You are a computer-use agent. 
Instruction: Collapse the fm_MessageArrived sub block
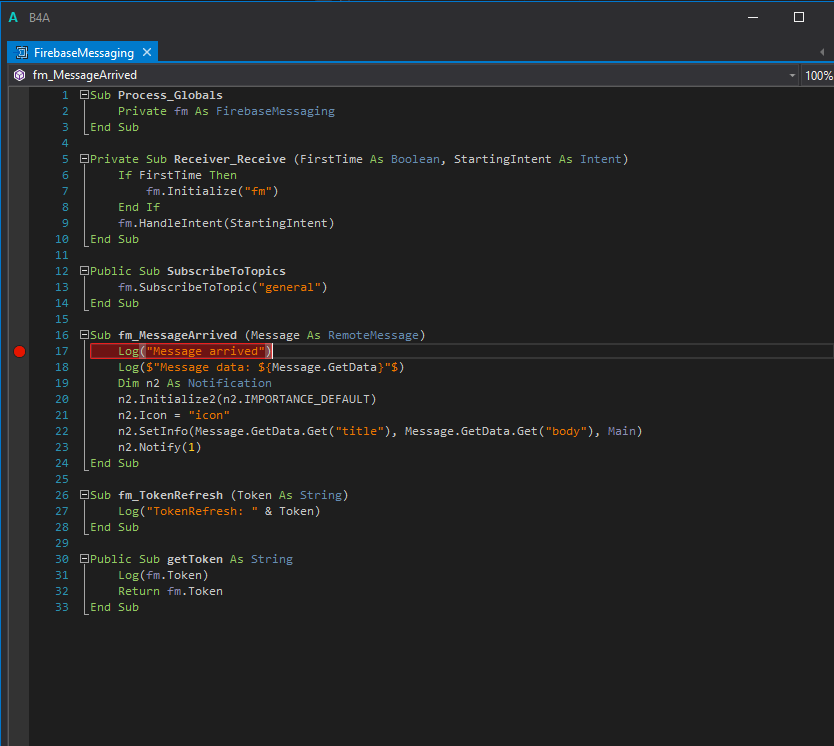(x=85, y=335)
